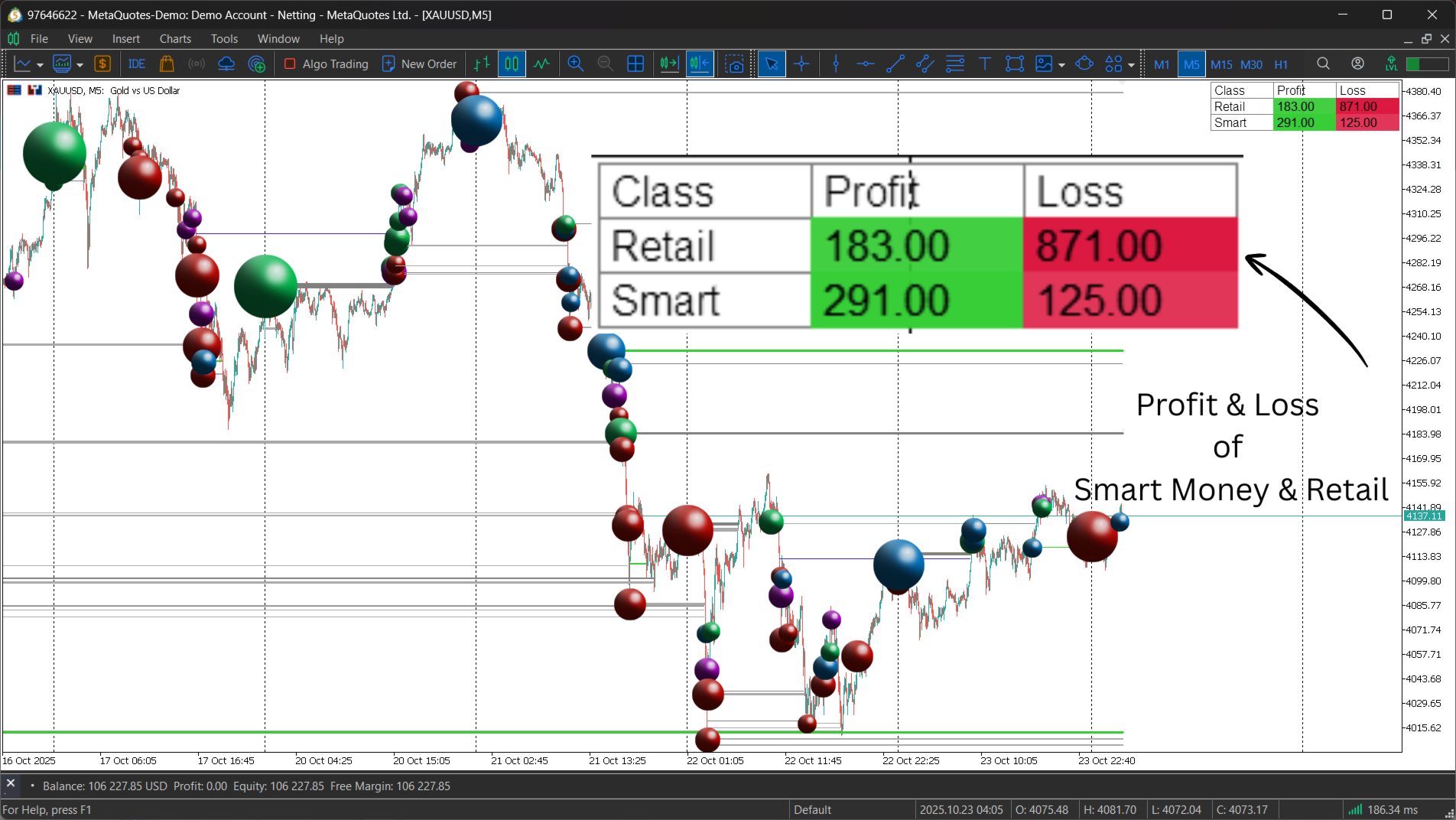Select the crosshair tool
Image resolution: width=1456 pixels, height=820 pixels.
pos(801,64)
